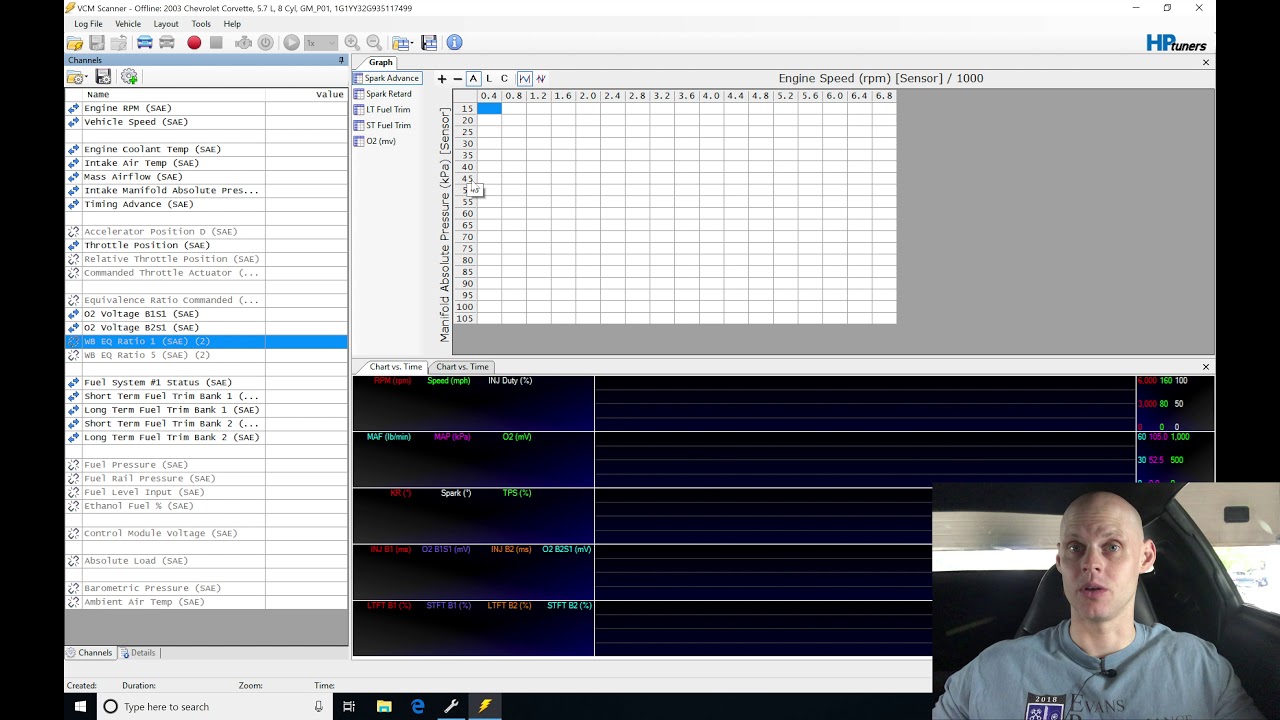
Task: Select the WB EQ Ratio 1 (SAE) channel
Action: [x=206, y=341]
